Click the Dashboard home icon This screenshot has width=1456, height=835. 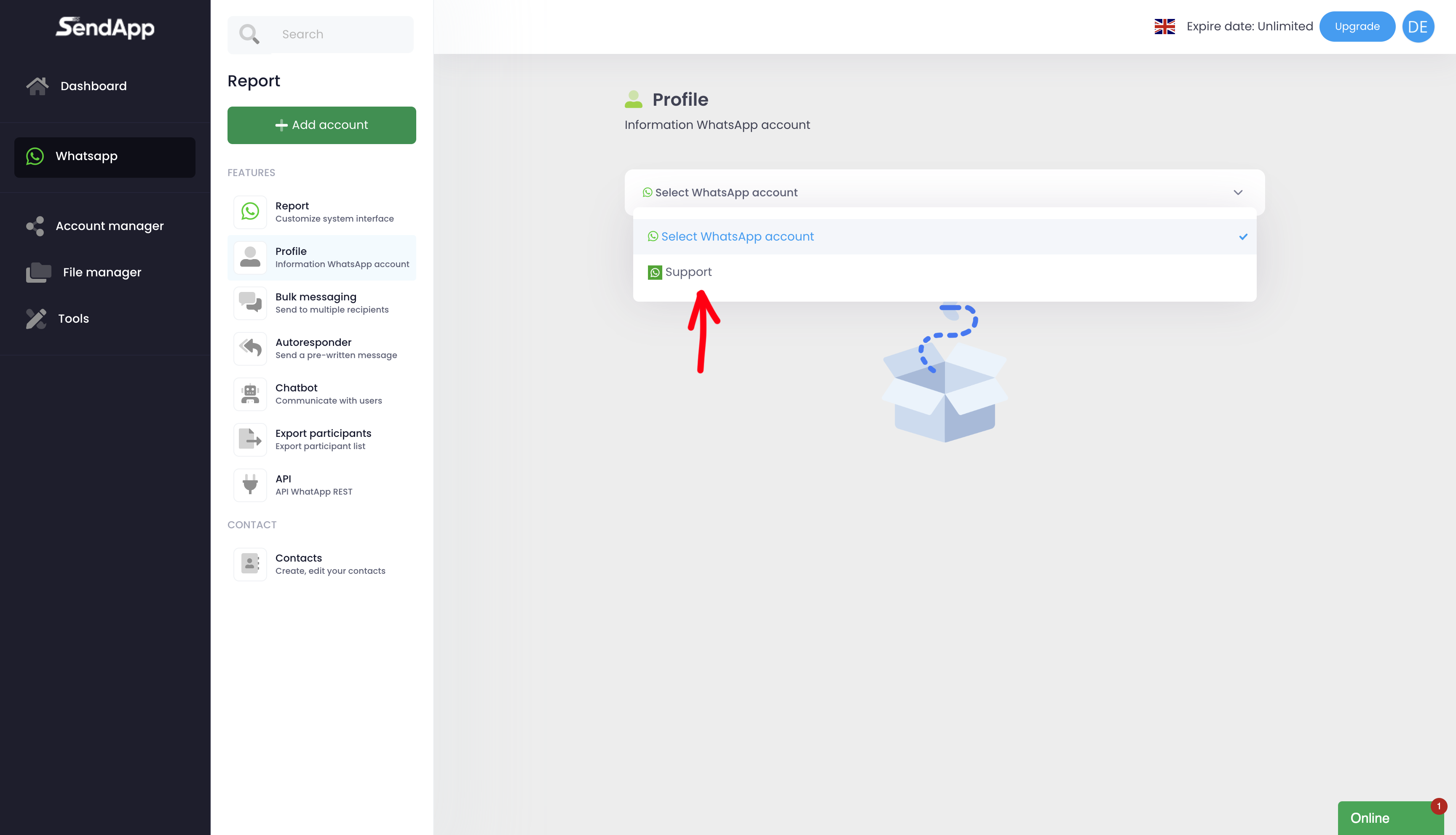click(x=37, y=86)
